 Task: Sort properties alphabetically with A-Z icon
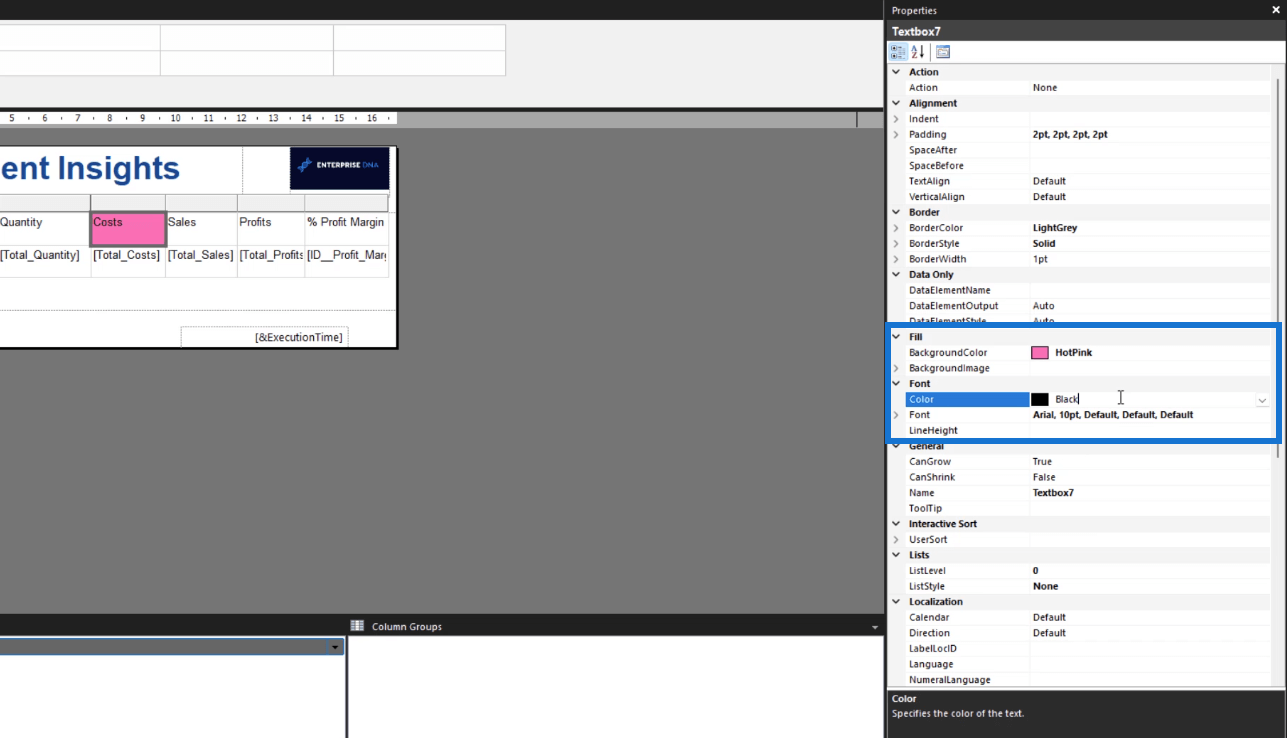click(x=917, y=52)
